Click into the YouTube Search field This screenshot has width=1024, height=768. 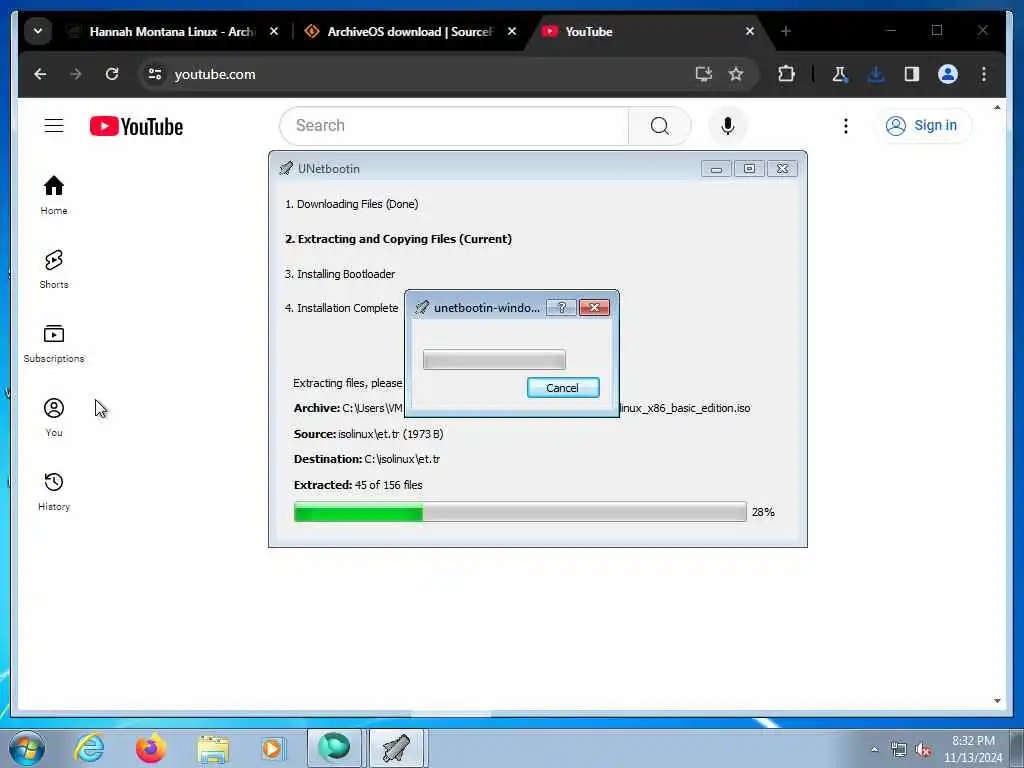point(454,125)
